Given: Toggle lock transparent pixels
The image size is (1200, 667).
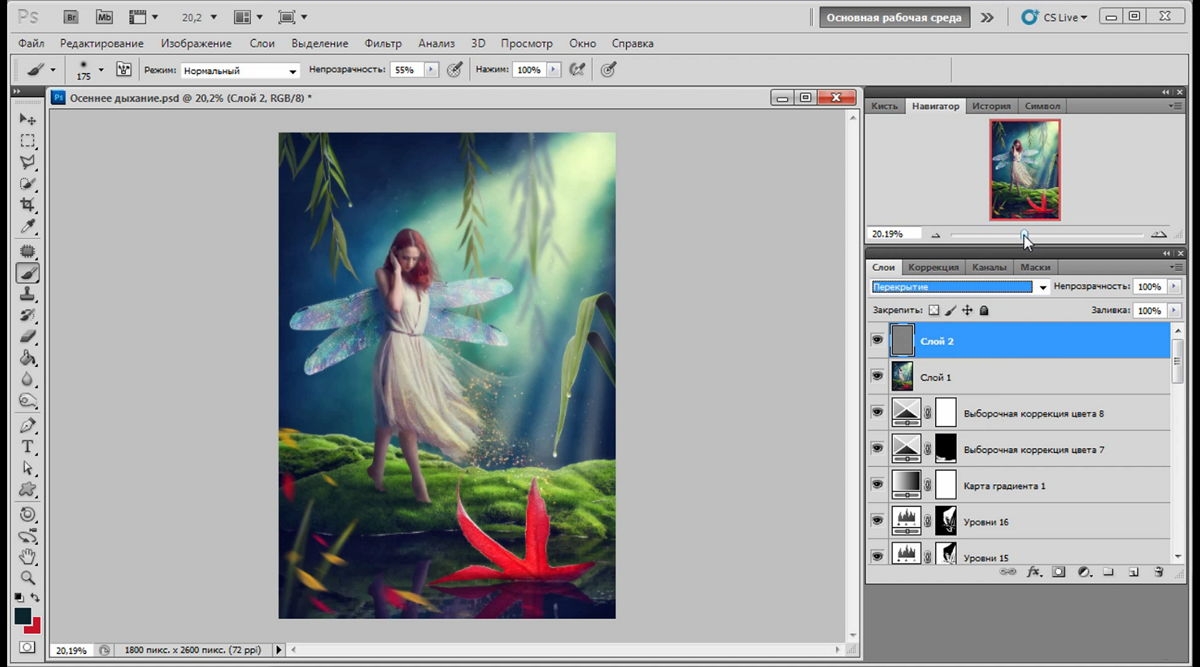Looking at the screenshot, I should pos(934,311).
